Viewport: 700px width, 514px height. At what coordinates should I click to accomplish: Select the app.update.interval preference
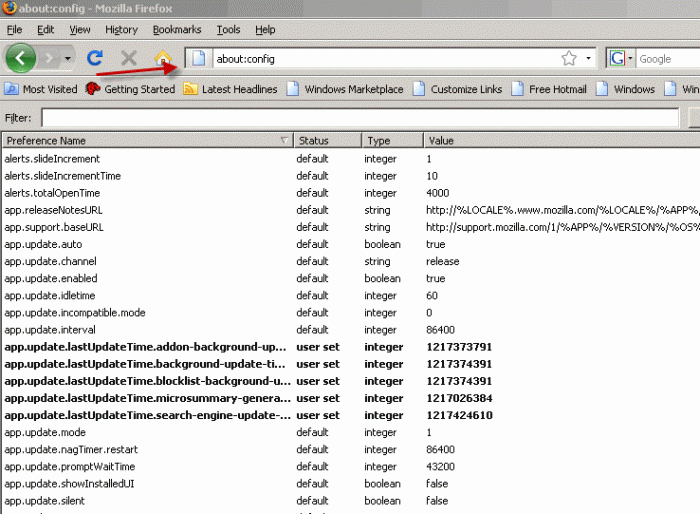pyautogui.click(x=50, y=330)
